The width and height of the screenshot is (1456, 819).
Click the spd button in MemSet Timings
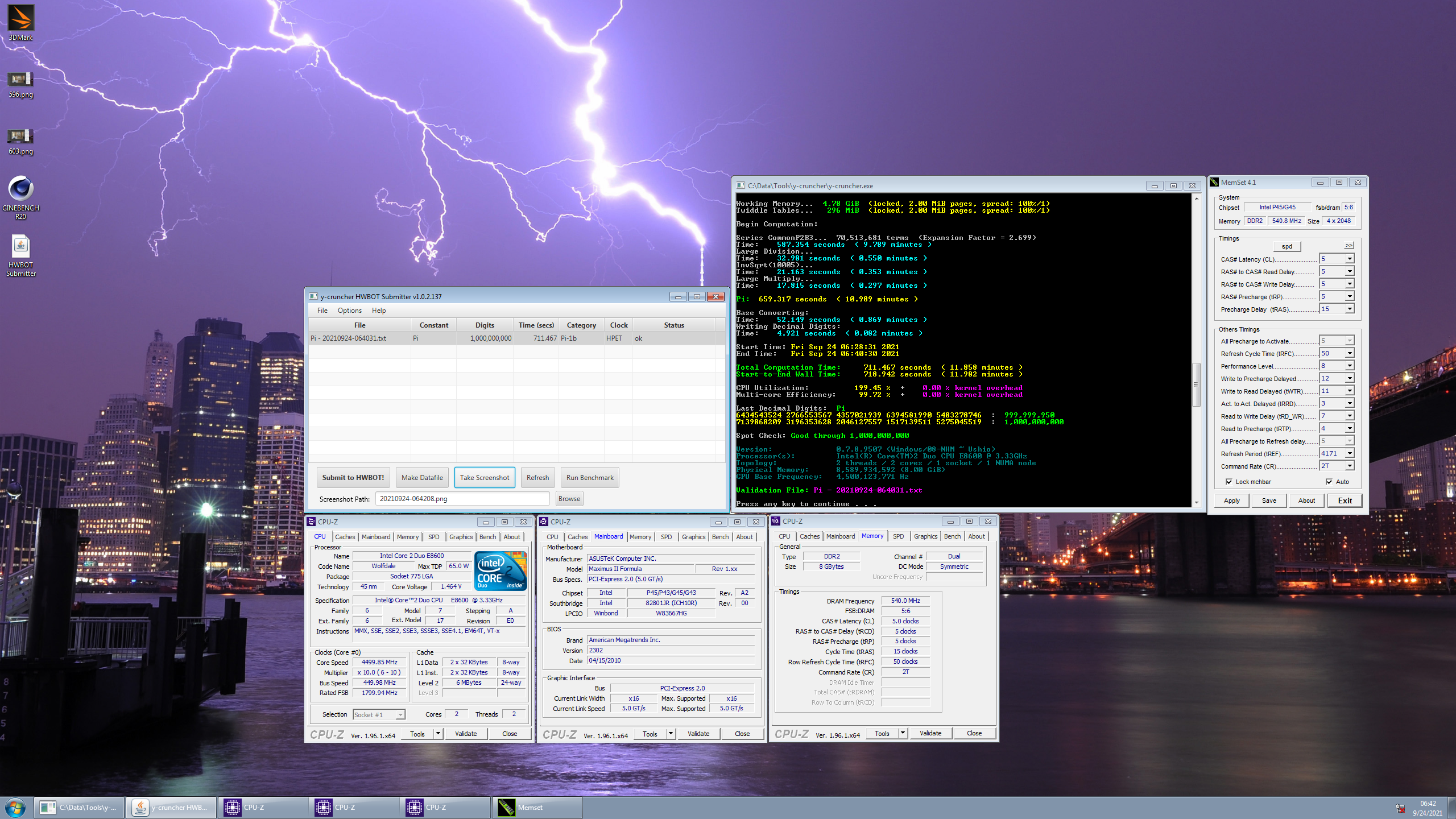[1287, 246]
